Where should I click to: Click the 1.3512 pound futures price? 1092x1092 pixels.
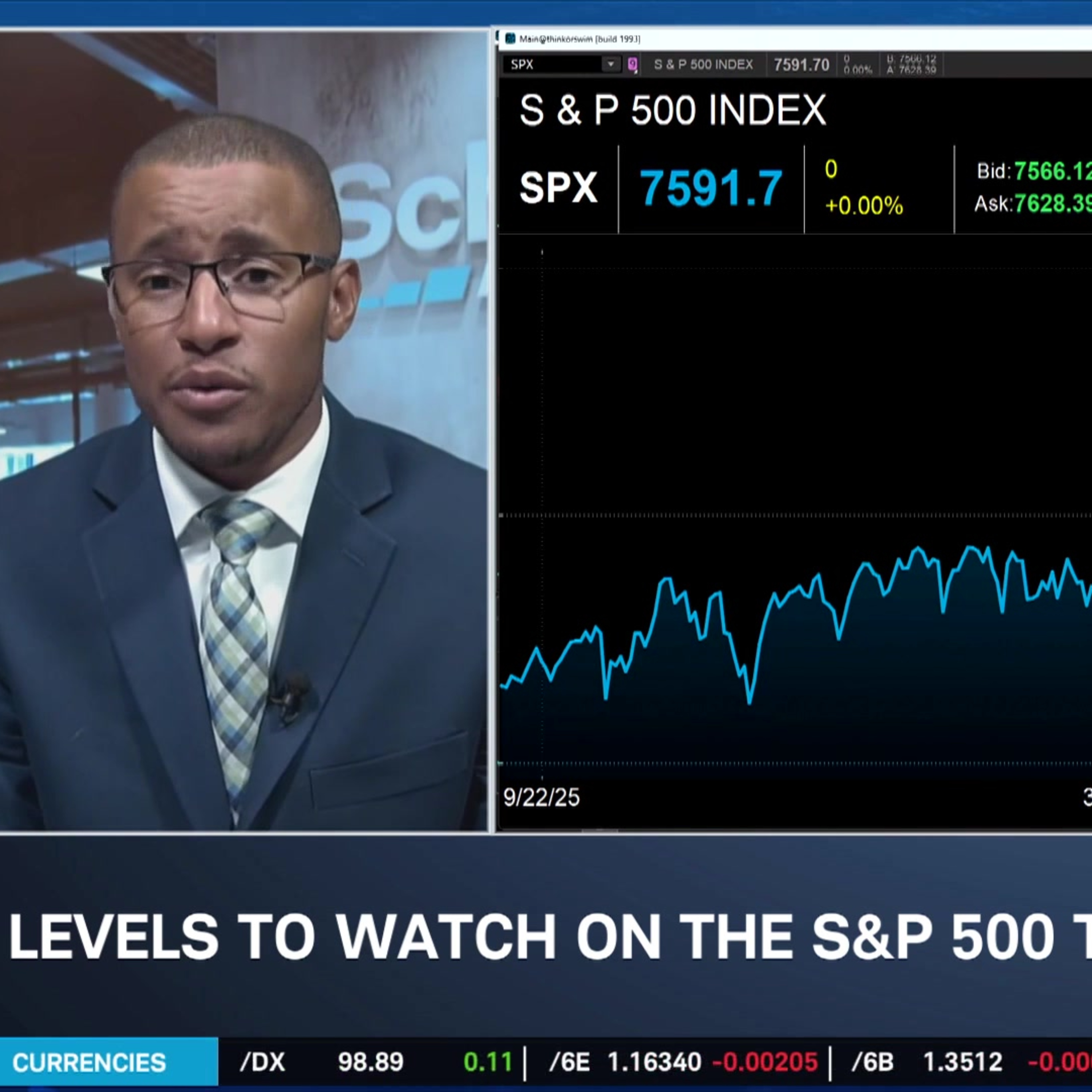[962, 1062]
